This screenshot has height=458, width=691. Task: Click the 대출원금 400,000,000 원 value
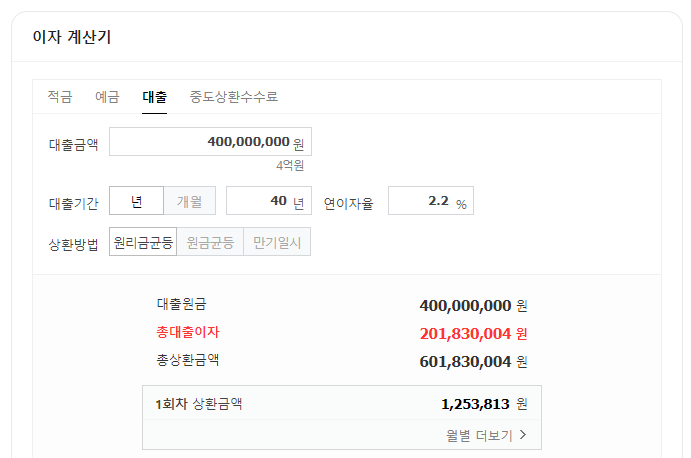click(473, 305)
